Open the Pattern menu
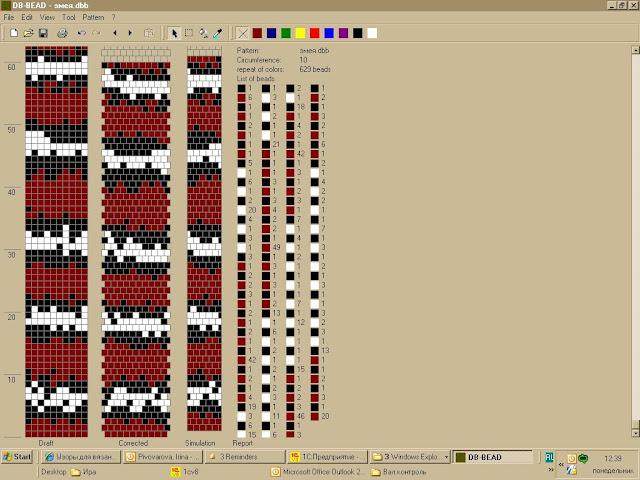 tap(93, 18)
